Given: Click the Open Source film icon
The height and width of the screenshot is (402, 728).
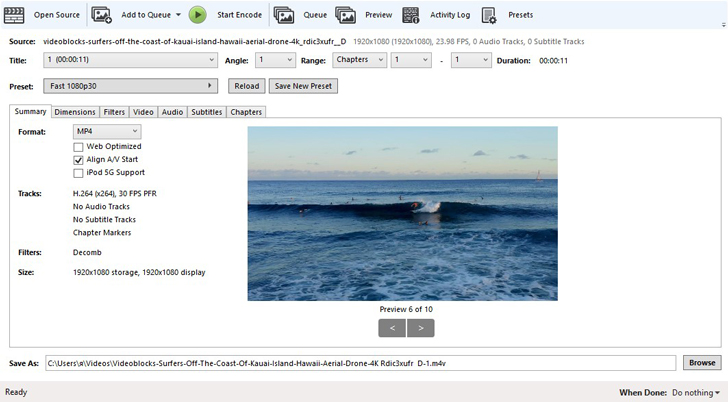Looking at the screenshot, I should coord(14,15).
